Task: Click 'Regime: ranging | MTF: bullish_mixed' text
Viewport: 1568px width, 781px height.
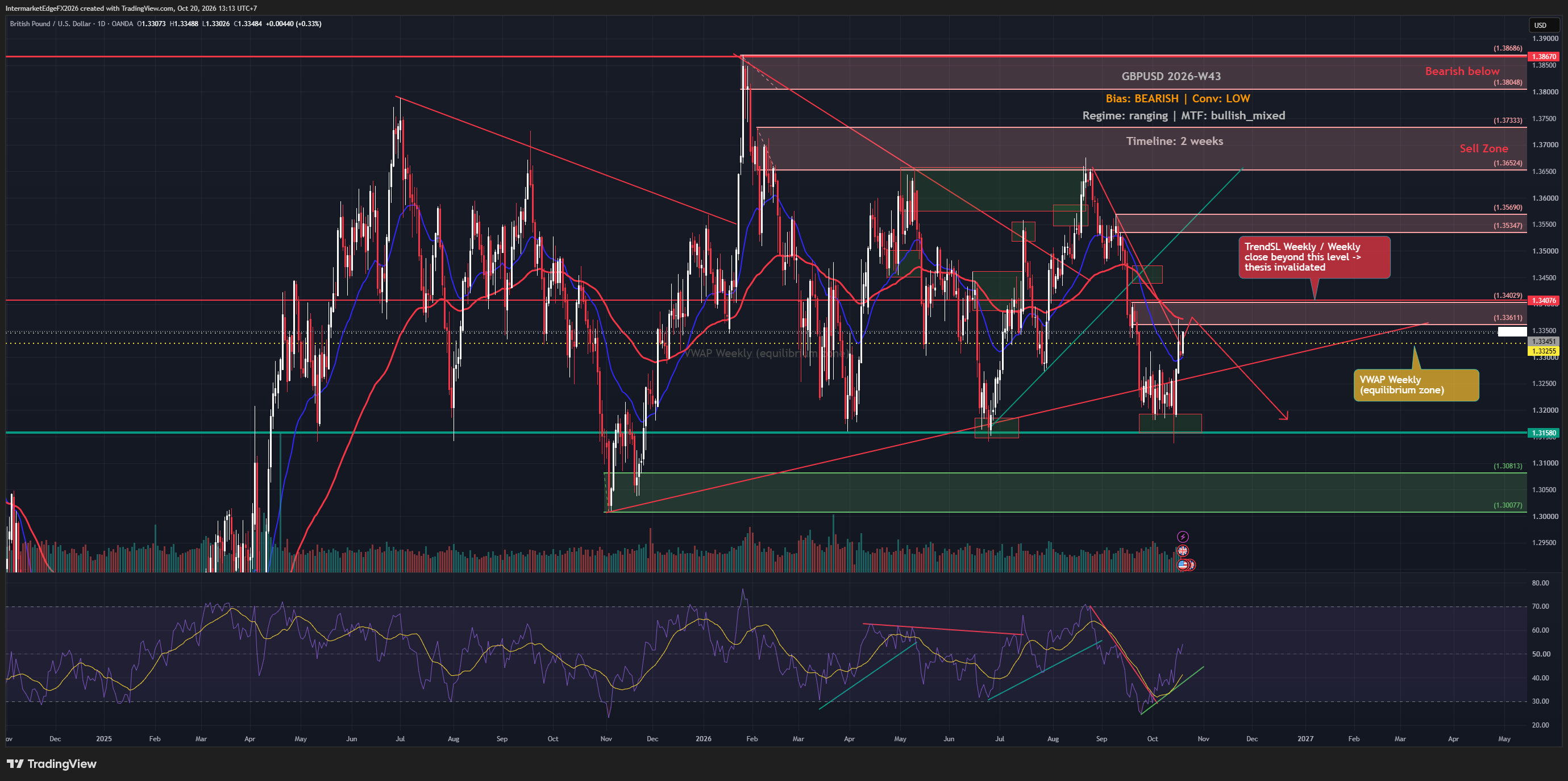Action: pos(1183,115)
